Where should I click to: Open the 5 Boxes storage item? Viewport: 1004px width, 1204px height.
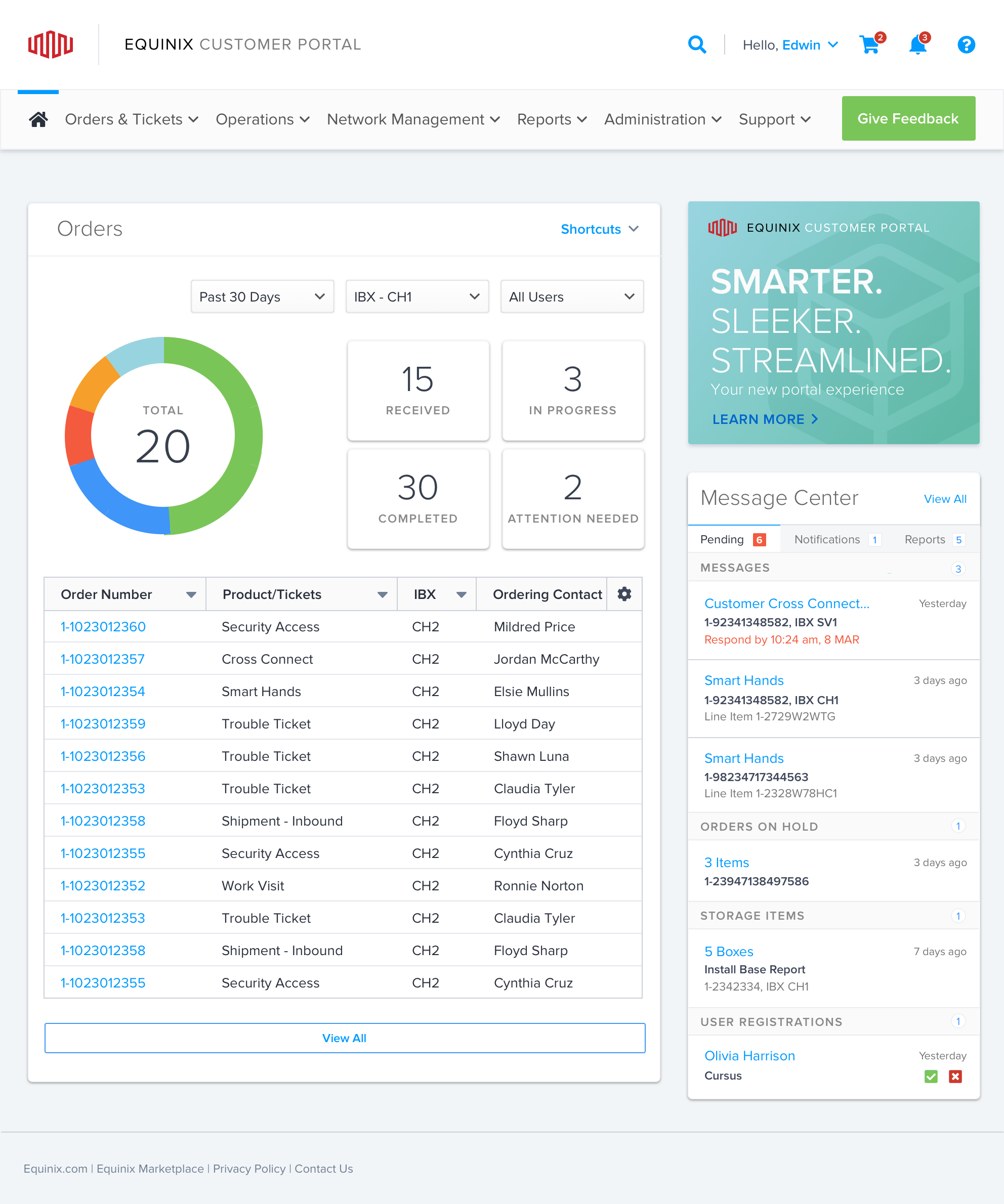pyautogui.click(x=729, y=951)
